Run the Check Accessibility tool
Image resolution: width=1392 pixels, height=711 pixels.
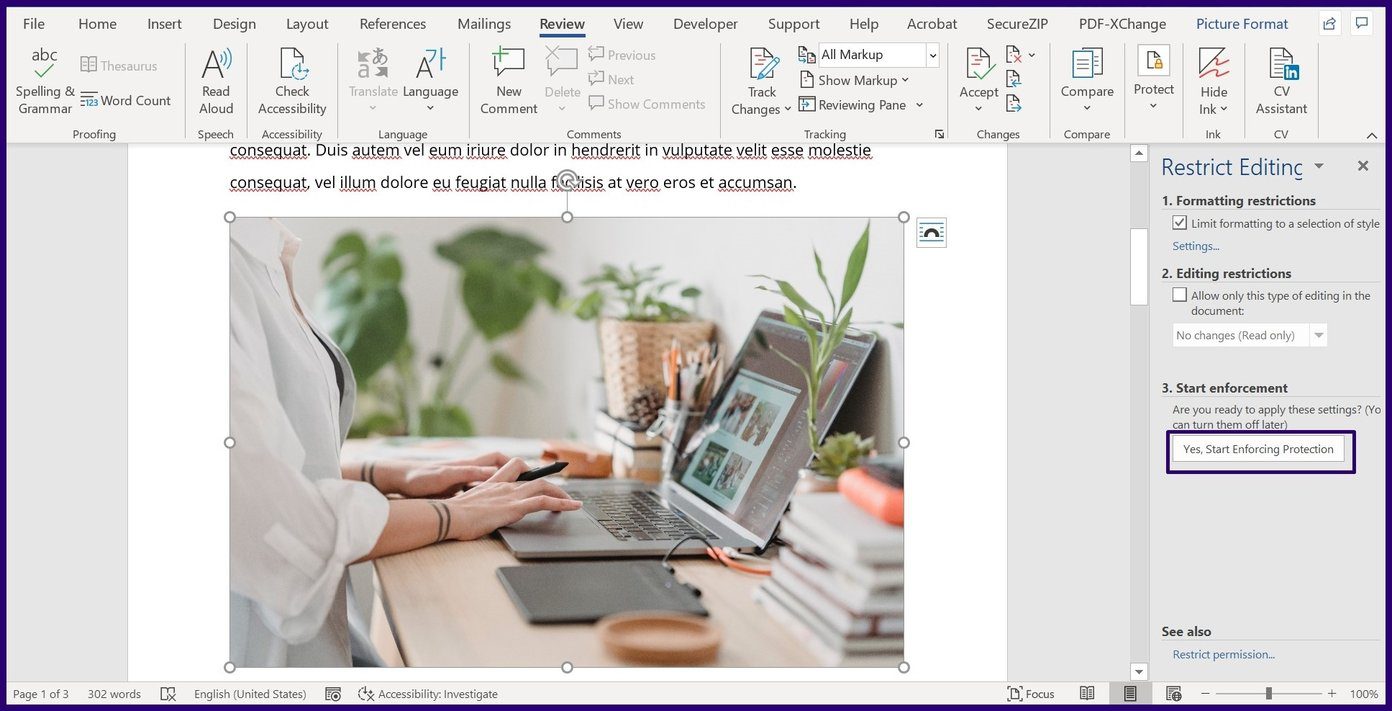(x=291, y=78)
